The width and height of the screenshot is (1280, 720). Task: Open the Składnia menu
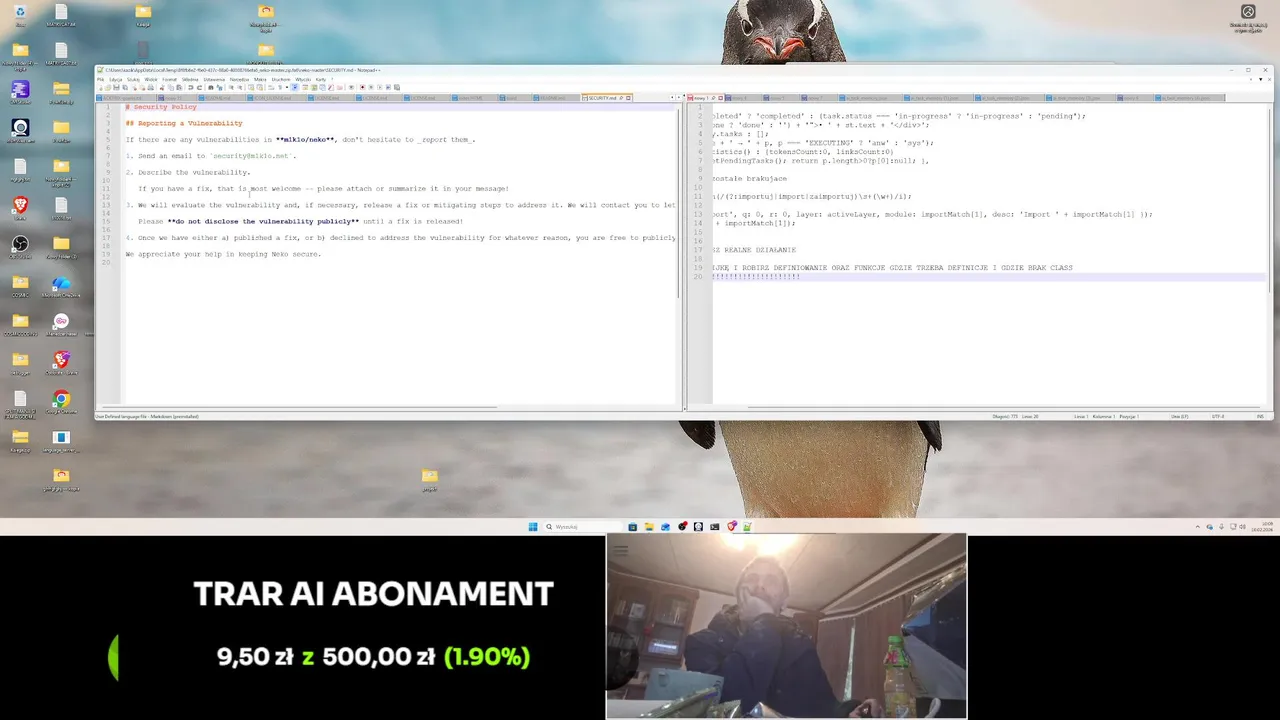[190, 79]
